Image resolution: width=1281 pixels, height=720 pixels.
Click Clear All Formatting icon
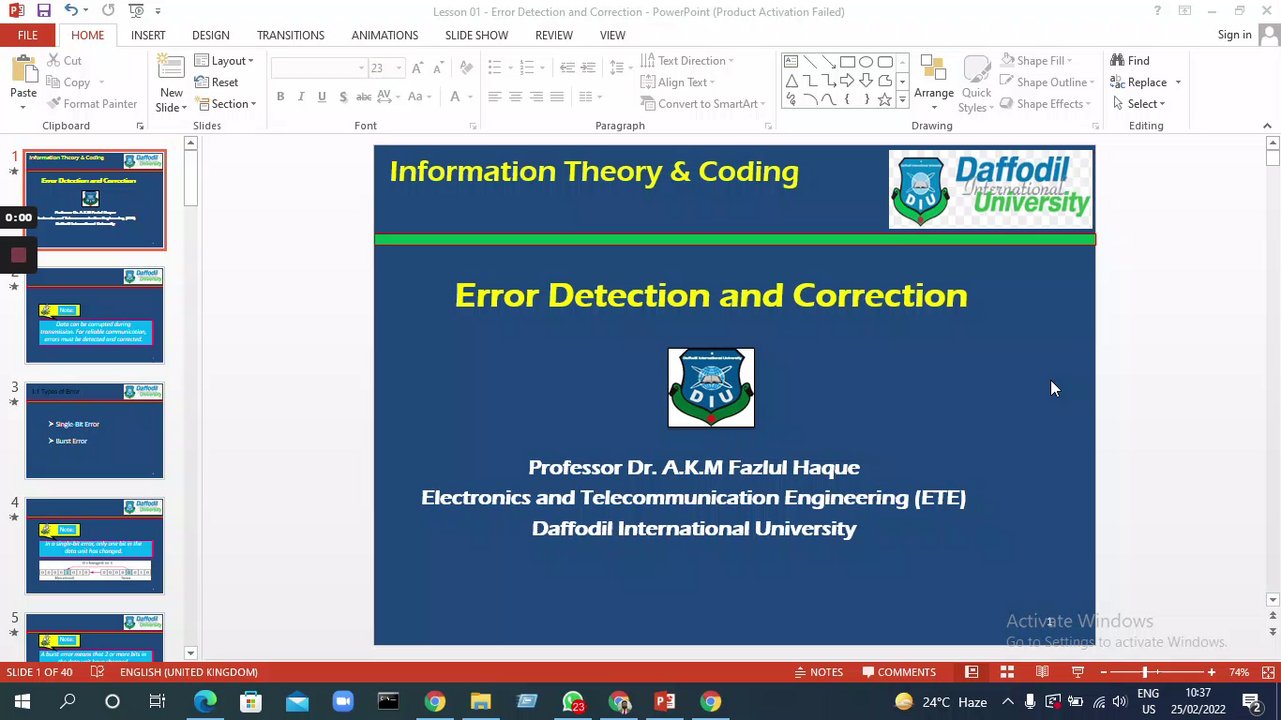(x=466, y=68)
